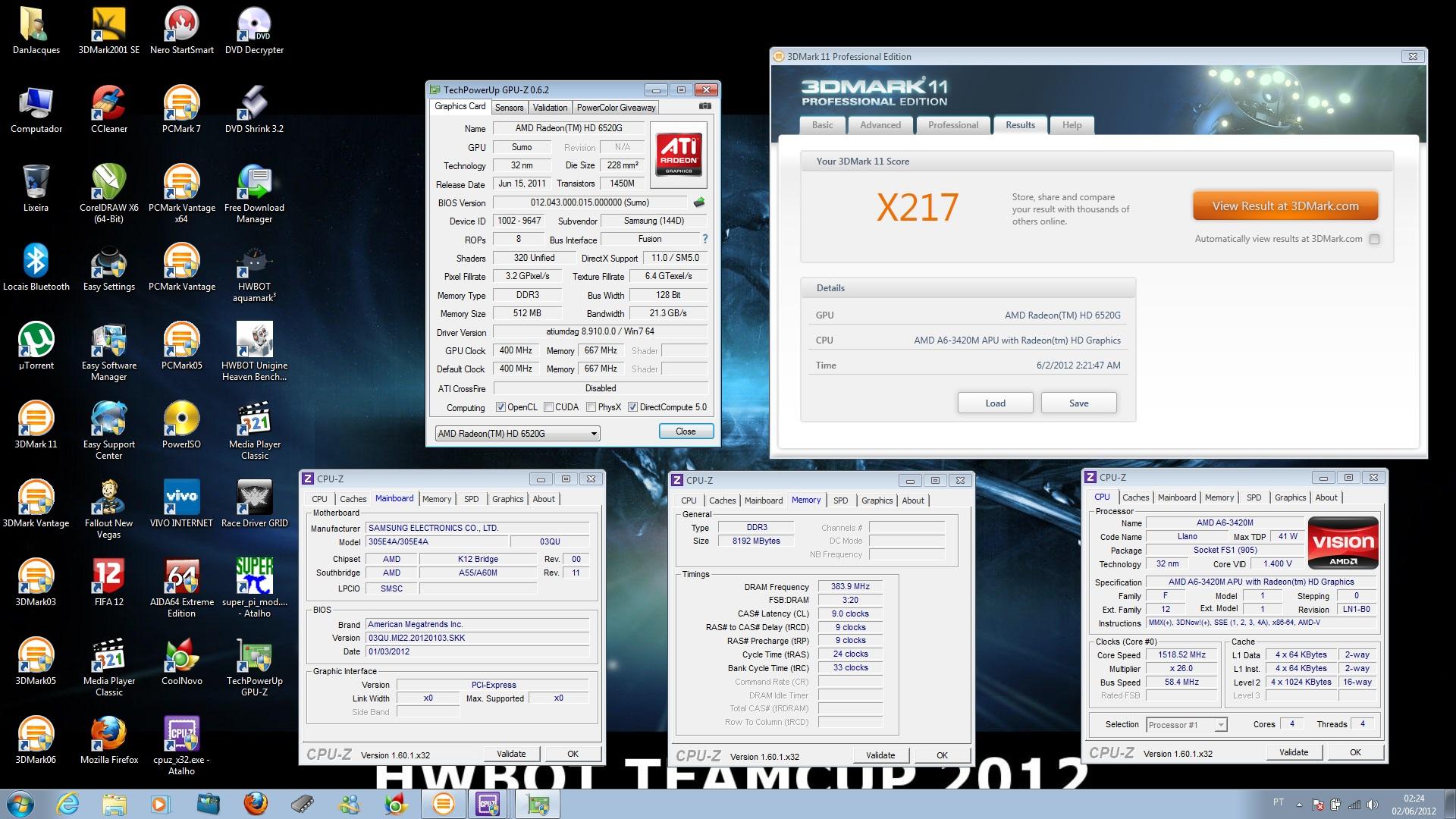Screen dimensions: 1456x819
Task: Open PowerISO desktop icon
Action: (x=181, y=425)
